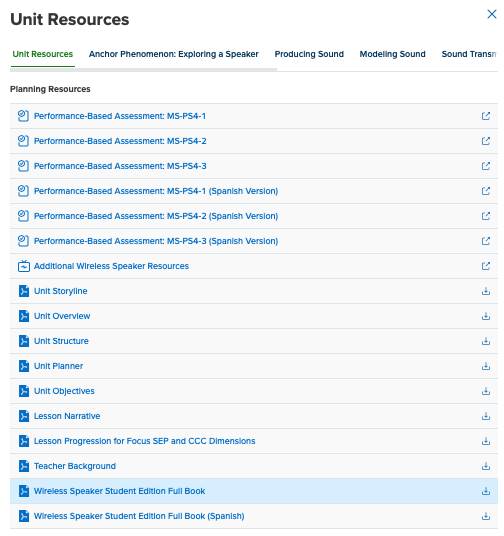This screenshot has height=536, width=504.
Task: Open external link icon for Additional Wireless Speaker Resources
Action: pos(486,266)
